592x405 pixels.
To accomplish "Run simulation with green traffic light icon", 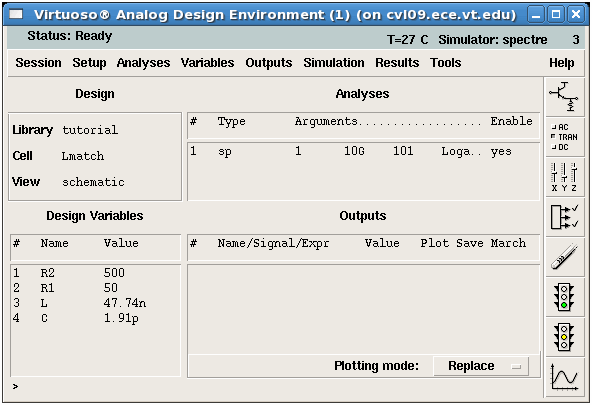I will pyautogui.click(x=564, y=297).
